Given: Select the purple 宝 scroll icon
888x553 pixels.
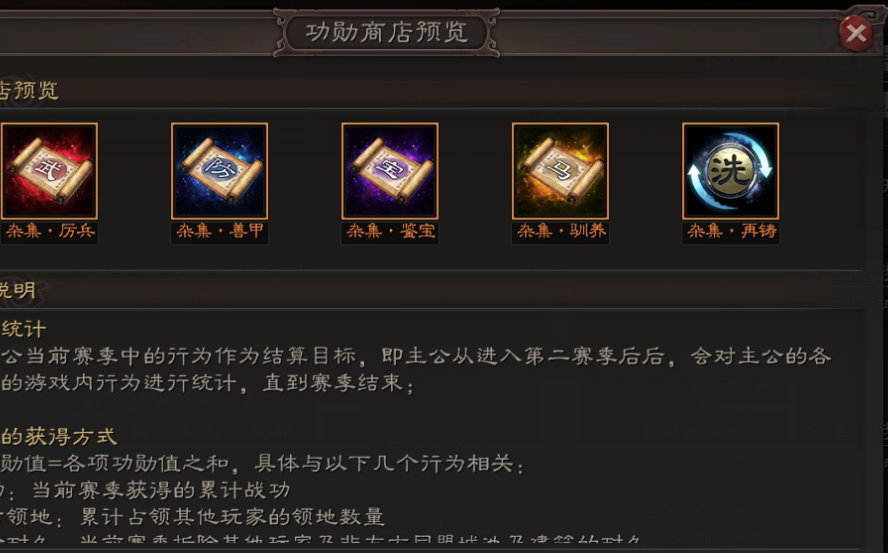Looking at the screenshot, I should 390,171.
